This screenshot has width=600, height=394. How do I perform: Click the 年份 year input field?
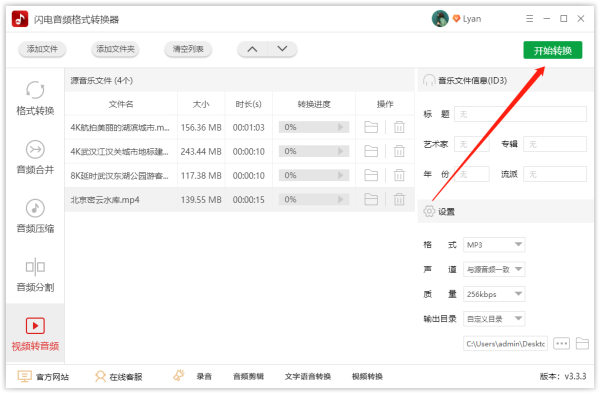(x=471, y=174)
